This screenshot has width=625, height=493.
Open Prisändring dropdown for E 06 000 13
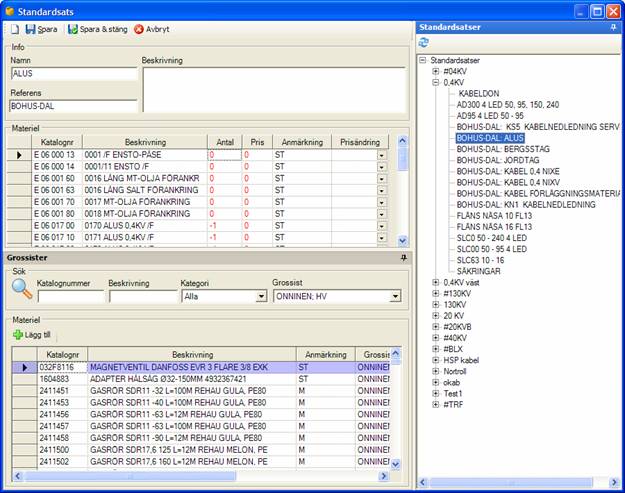[381, 155]
